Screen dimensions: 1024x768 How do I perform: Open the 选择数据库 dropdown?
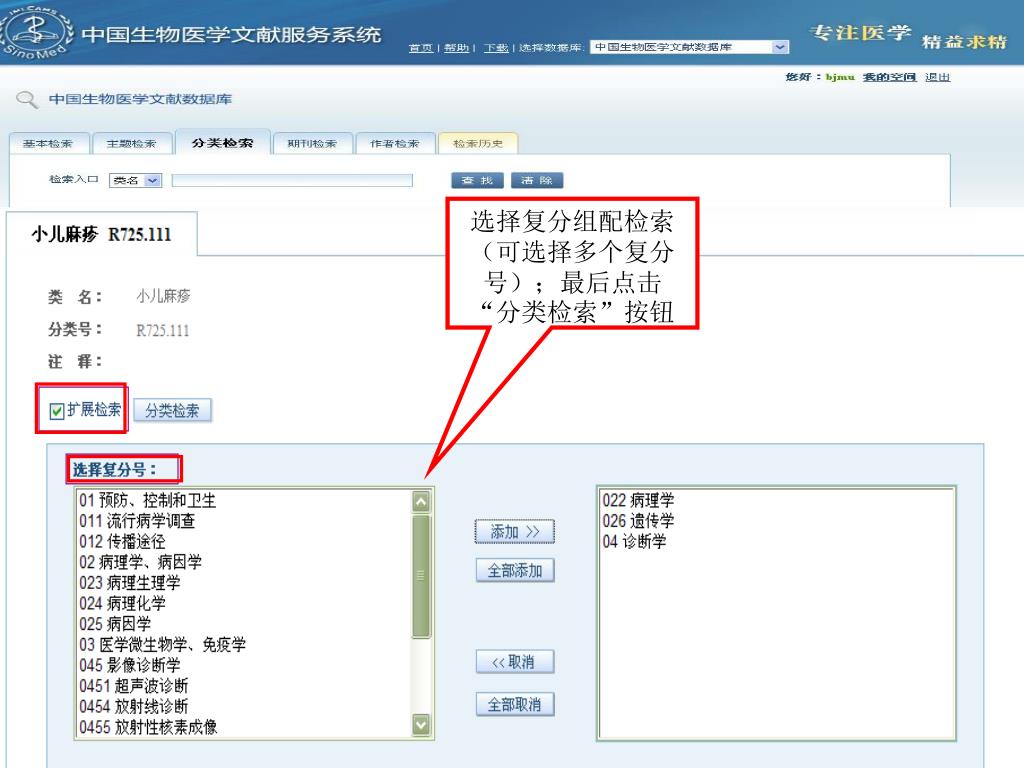coord(689,47)
